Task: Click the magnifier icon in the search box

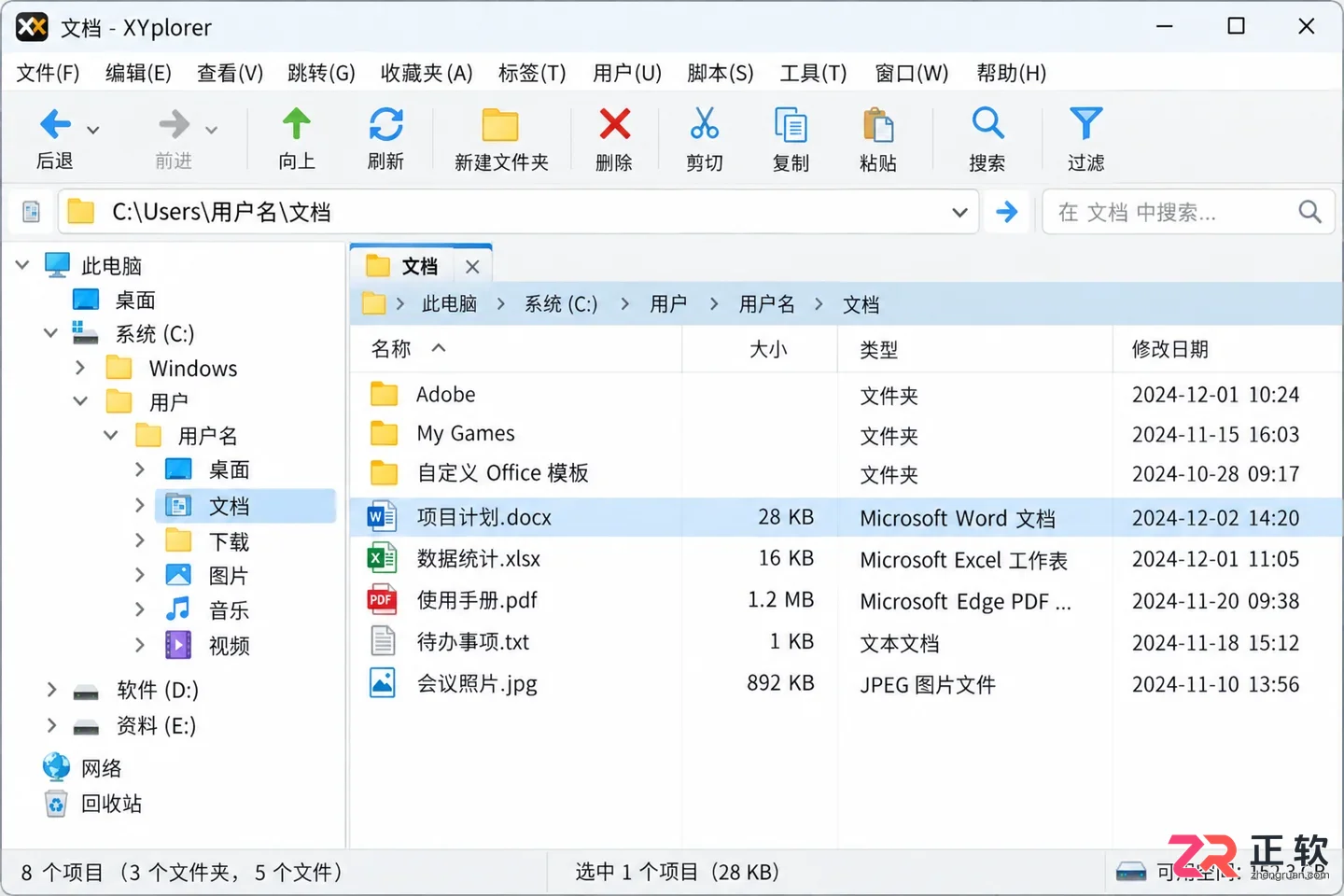Action: 1309,212
